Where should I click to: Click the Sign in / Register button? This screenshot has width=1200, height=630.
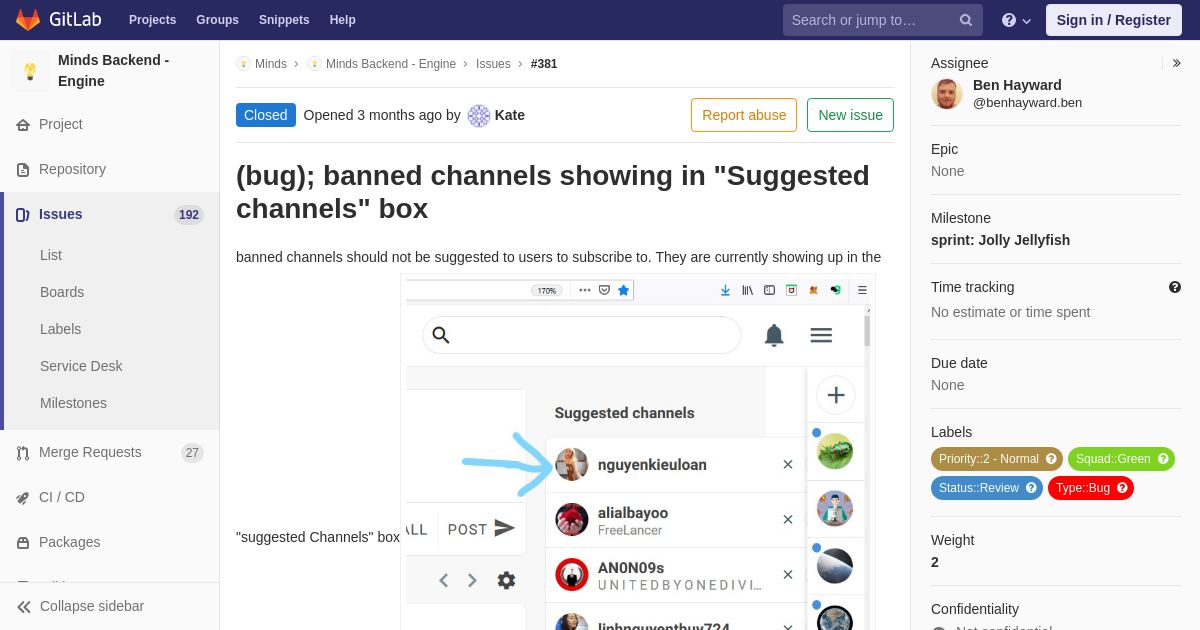1113,20
